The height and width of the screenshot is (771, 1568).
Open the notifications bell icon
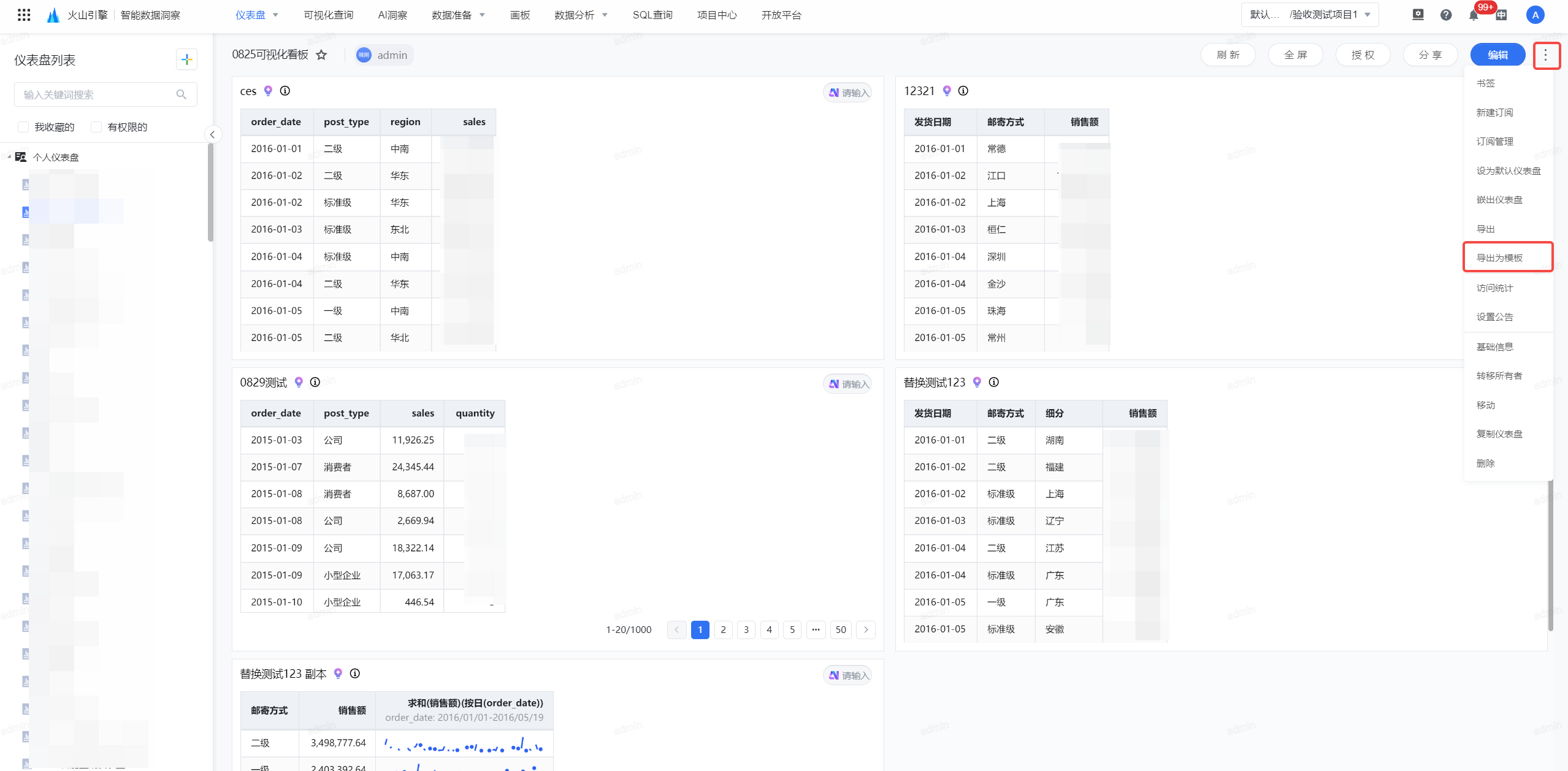[1474, 15]
